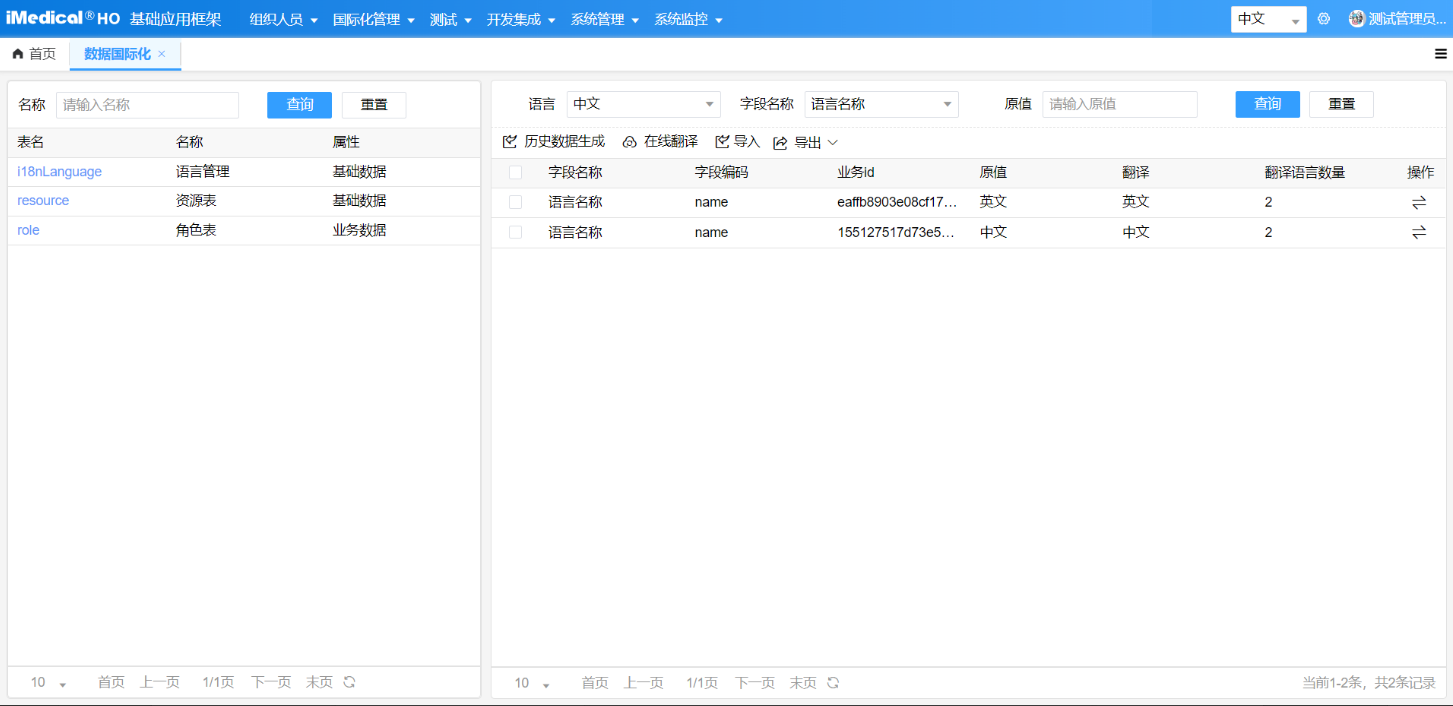Image resolution: width=1453 pixels, height=706 pixels.
Task: Open the 国际化管理 menu
Action: click(373, 20)
